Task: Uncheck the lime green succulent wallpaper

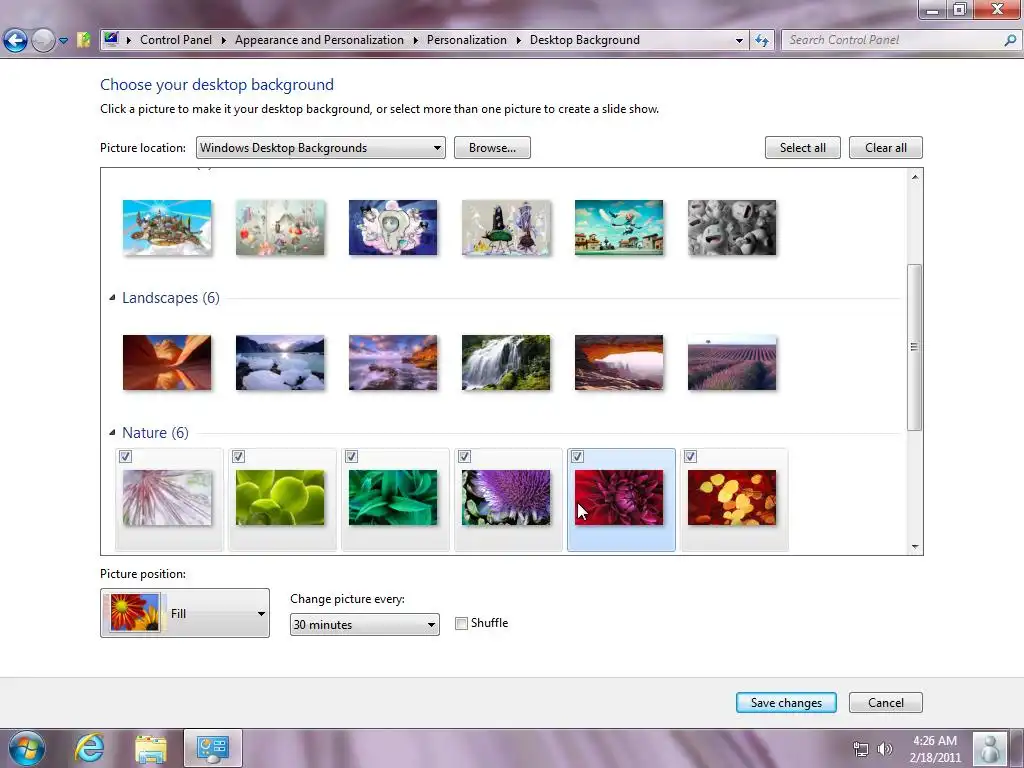Action: pyautogui.click(x=238, y=456)
